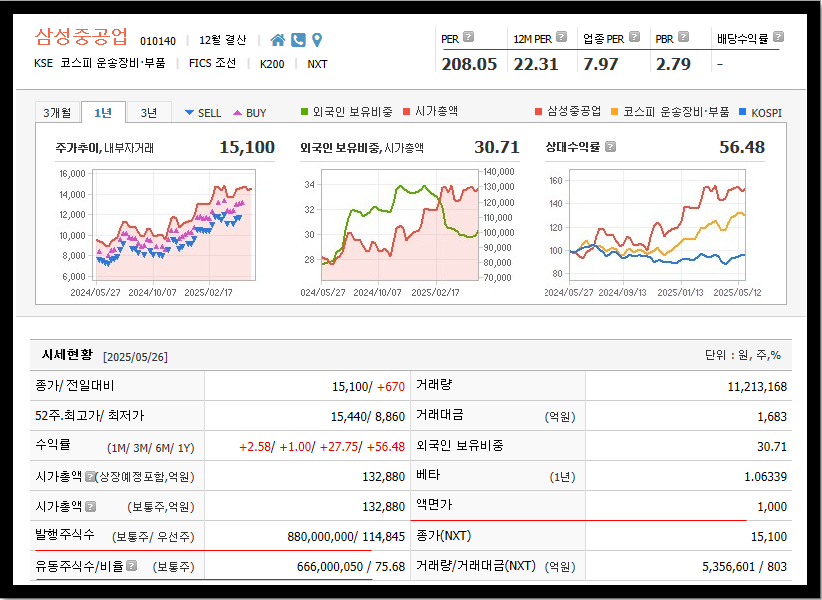This screenshot has height=600, width=822.
Task: Click the chart price value 15,100
Action: [x=247, y=147]
